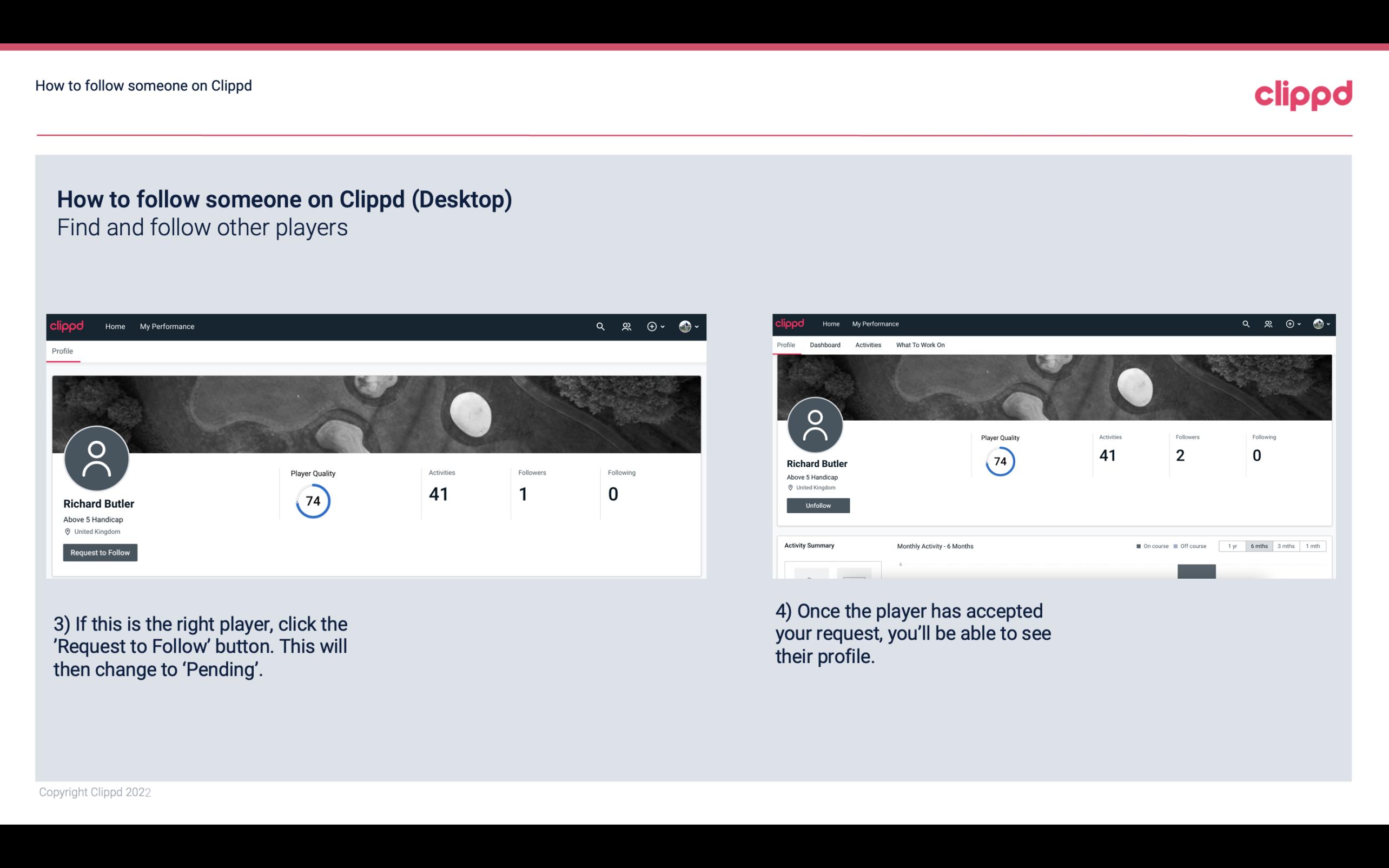Image resolution: width=1389 pixels, height=868 pixels.
Task: Click the Clippd logo on left screenshot
Action: (x=67, y=326)
